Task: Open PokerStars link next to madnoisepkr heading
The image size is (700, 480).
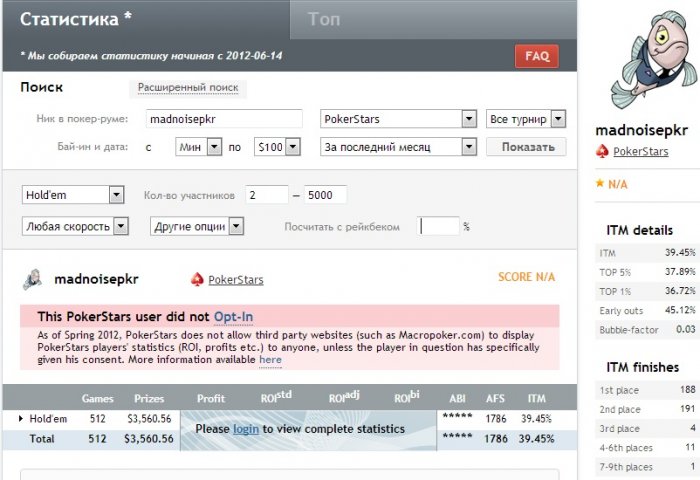Action: coord(236,280)
